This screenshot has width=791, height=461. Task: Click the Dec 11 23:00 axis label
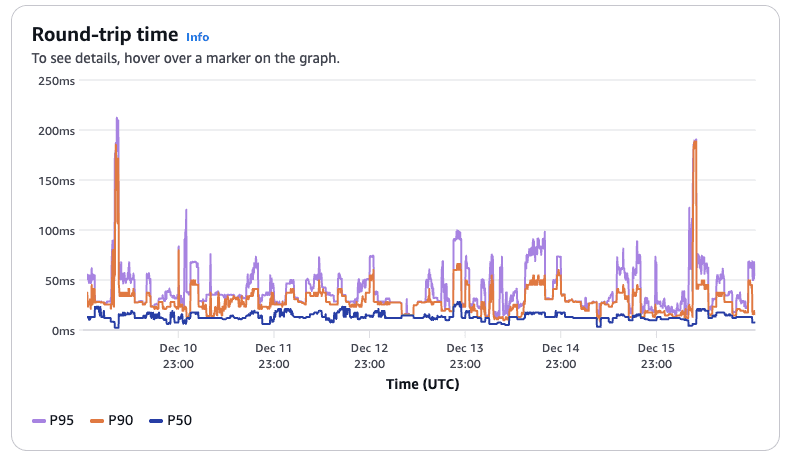click(x=274, y=356)
